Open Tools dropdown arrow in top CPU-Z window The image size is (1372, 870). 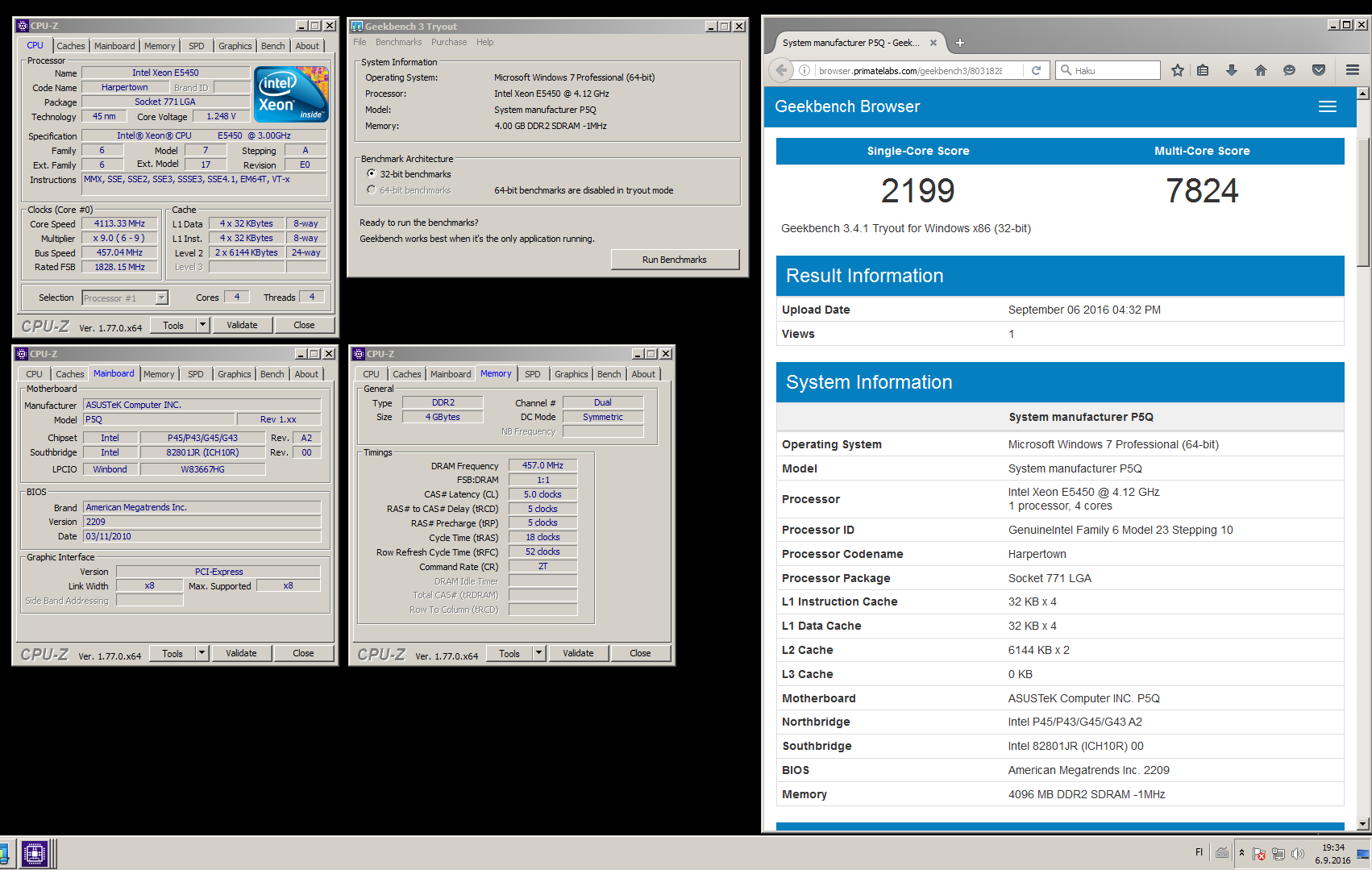click(x=202, y=325)
